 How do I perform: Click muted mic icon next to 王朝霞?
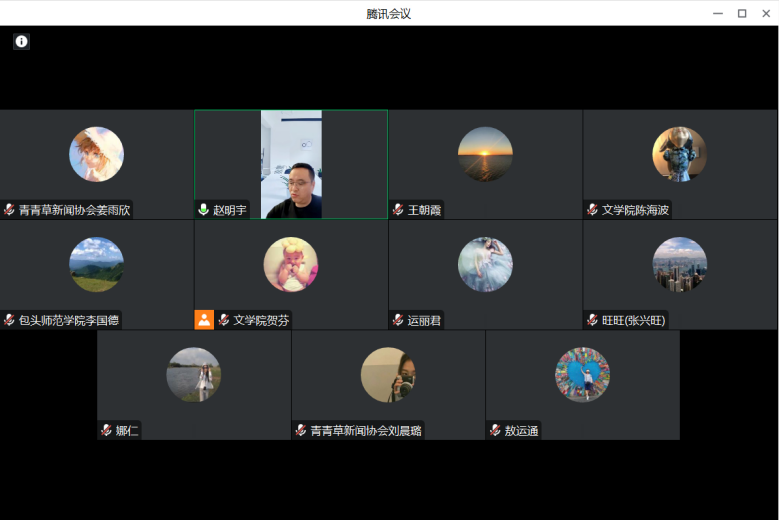pos(398,210)
